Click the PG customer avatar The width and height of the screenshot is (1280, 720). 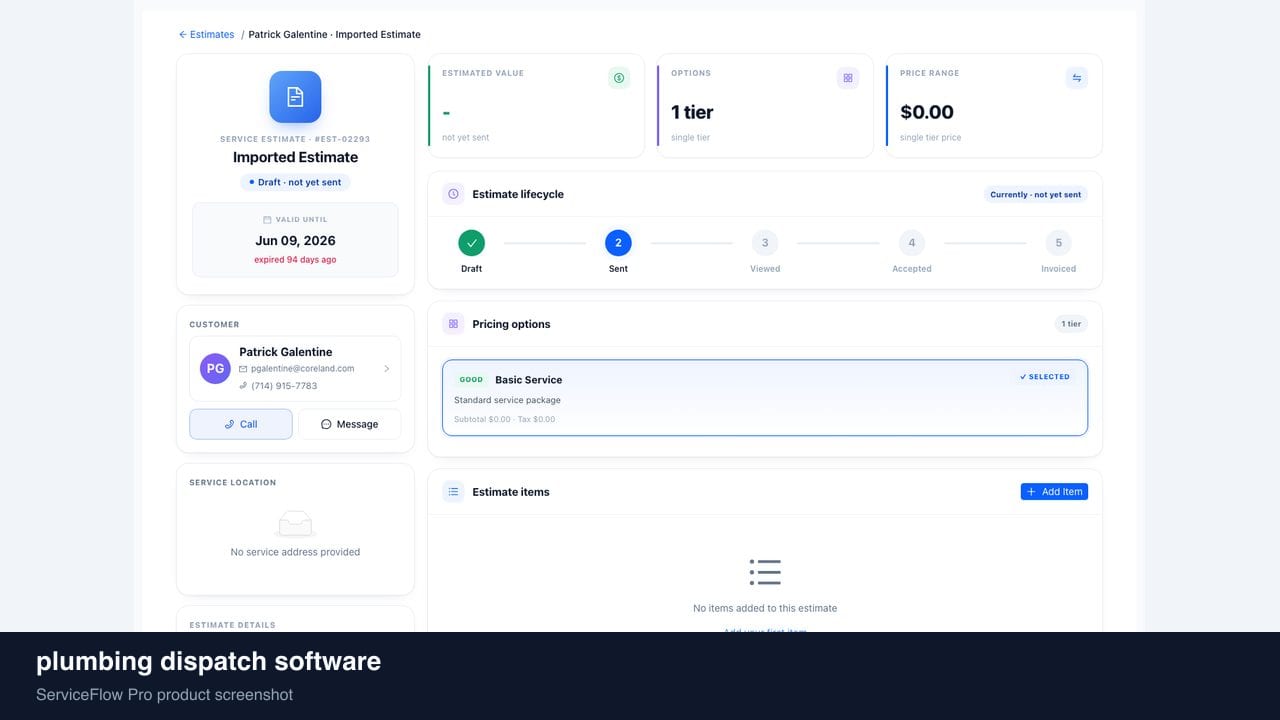click(x=215, y=368)
